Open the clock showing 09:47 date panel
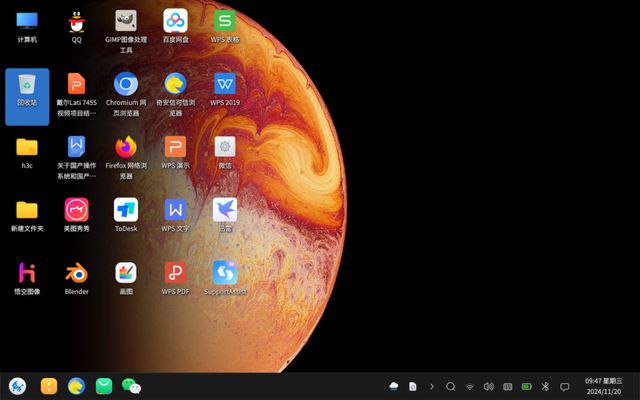 [604, 386]
